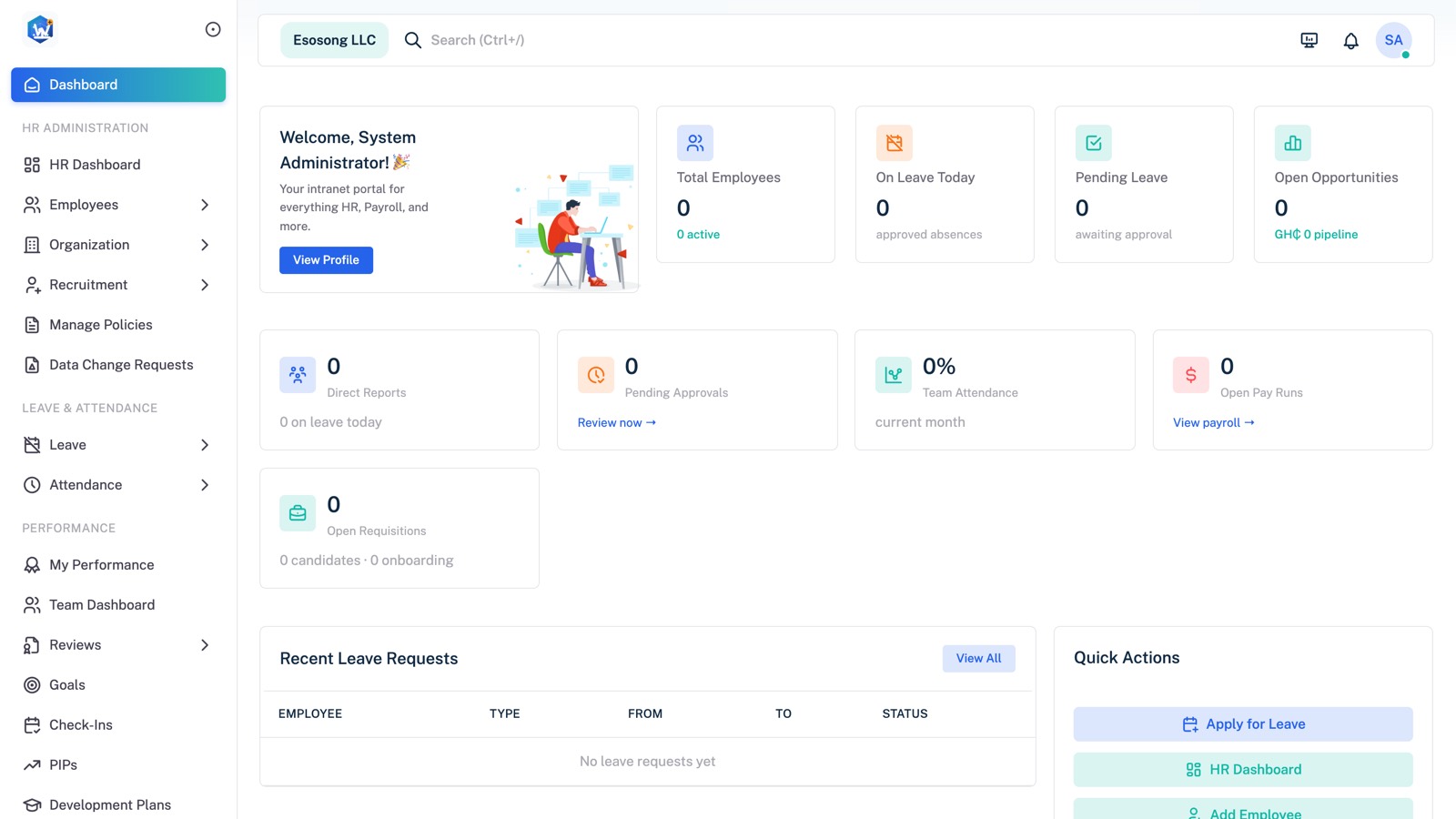Viewport: 1456px width, 819px height.
Task: Expand the Recruitment sidebar submenu
Action: point(118,285)
